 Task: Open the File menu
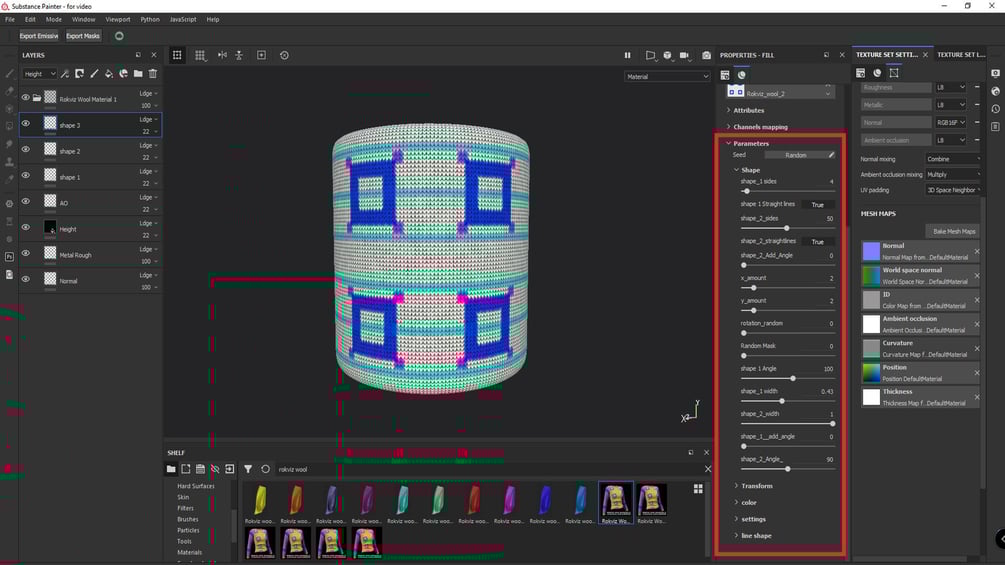point(10,19)
